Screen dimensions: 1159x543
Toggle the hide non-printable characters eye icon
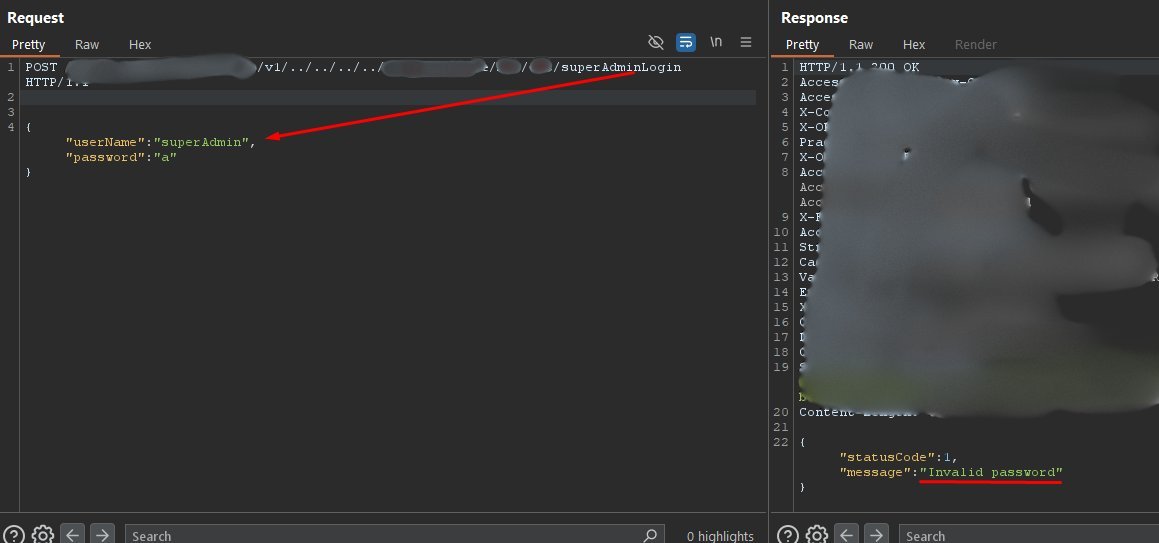(656, 42)
